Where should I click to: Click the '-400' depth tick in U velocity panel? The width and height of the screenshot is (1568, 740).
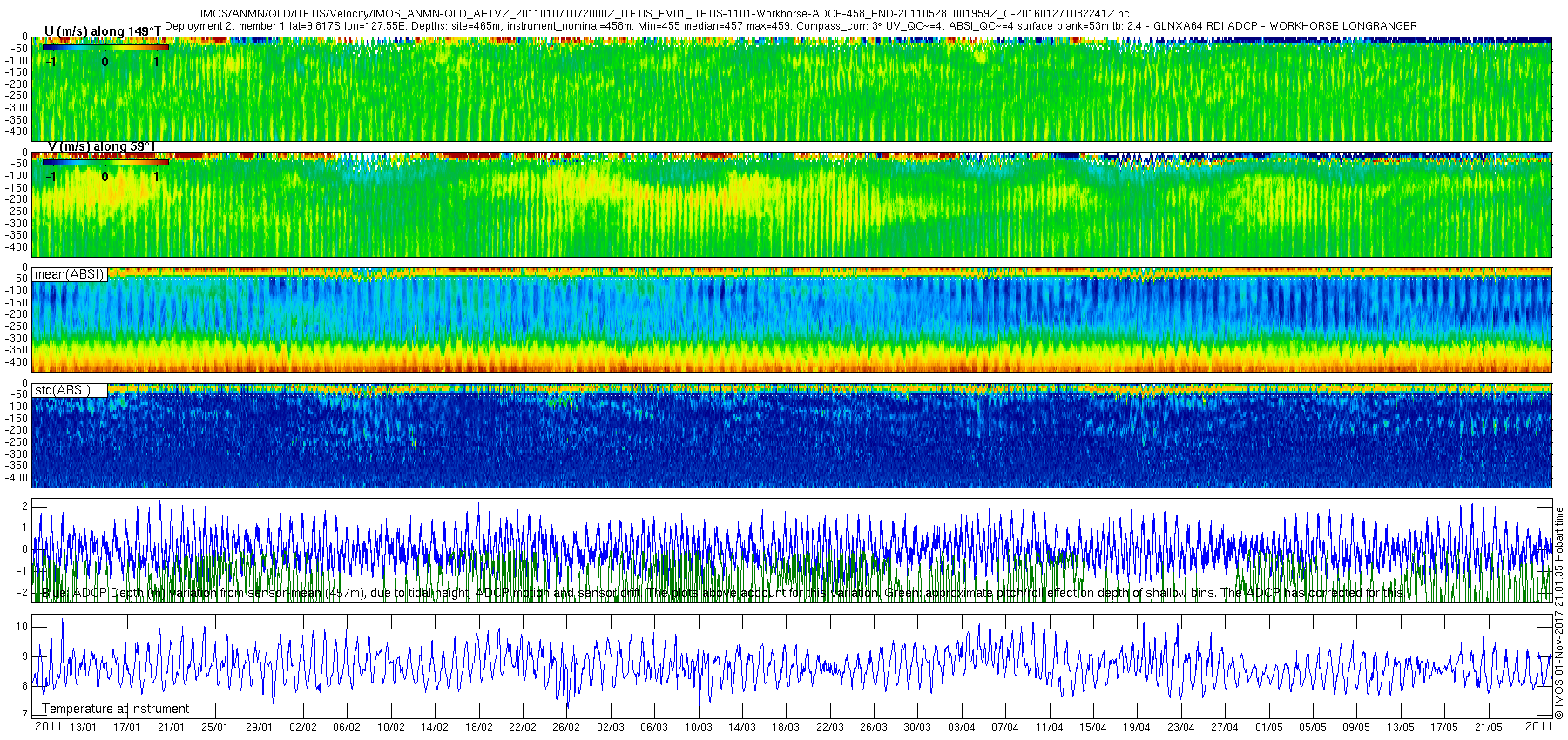pos(17,131)
